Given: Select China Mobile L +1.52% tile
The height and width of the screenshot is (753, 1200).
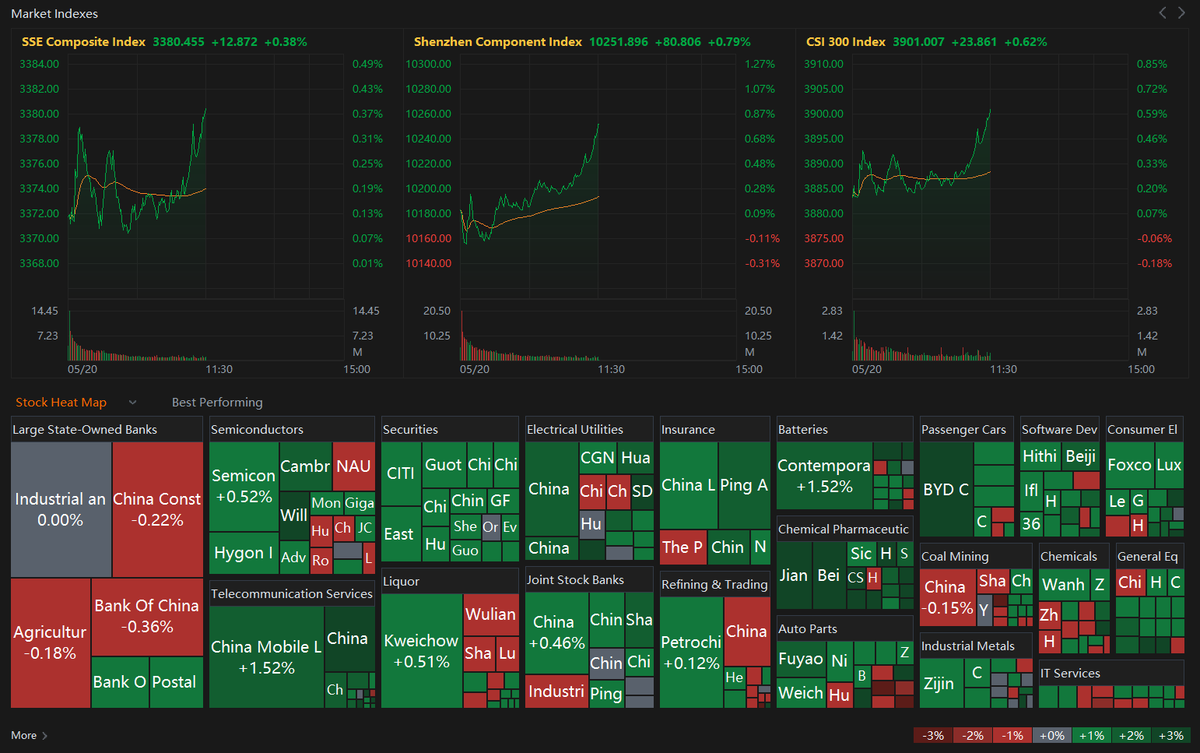Looking at the screenshot, I should click(266, 657).
